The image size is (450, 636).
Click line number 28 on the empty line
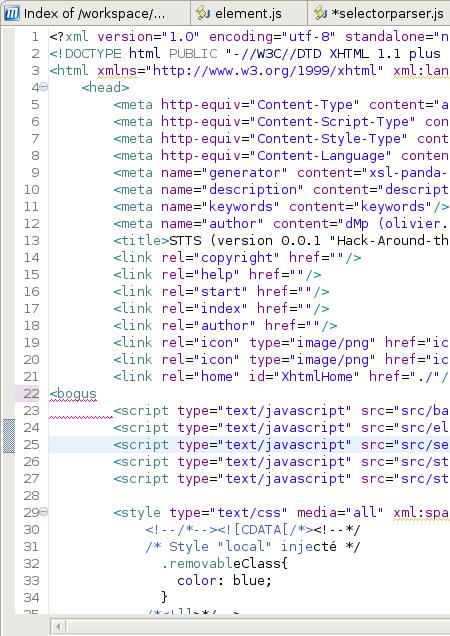coord(31,496)
